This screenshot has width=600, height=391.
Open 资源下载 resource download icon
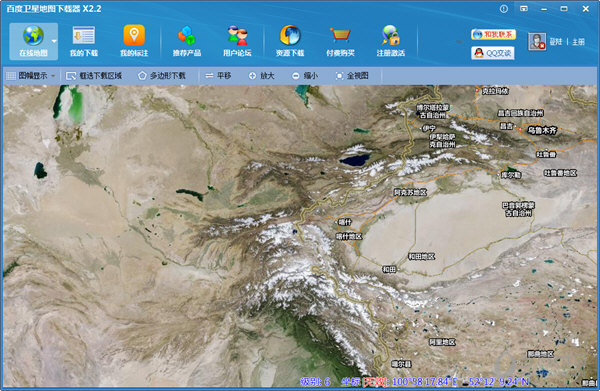point(290,41)
